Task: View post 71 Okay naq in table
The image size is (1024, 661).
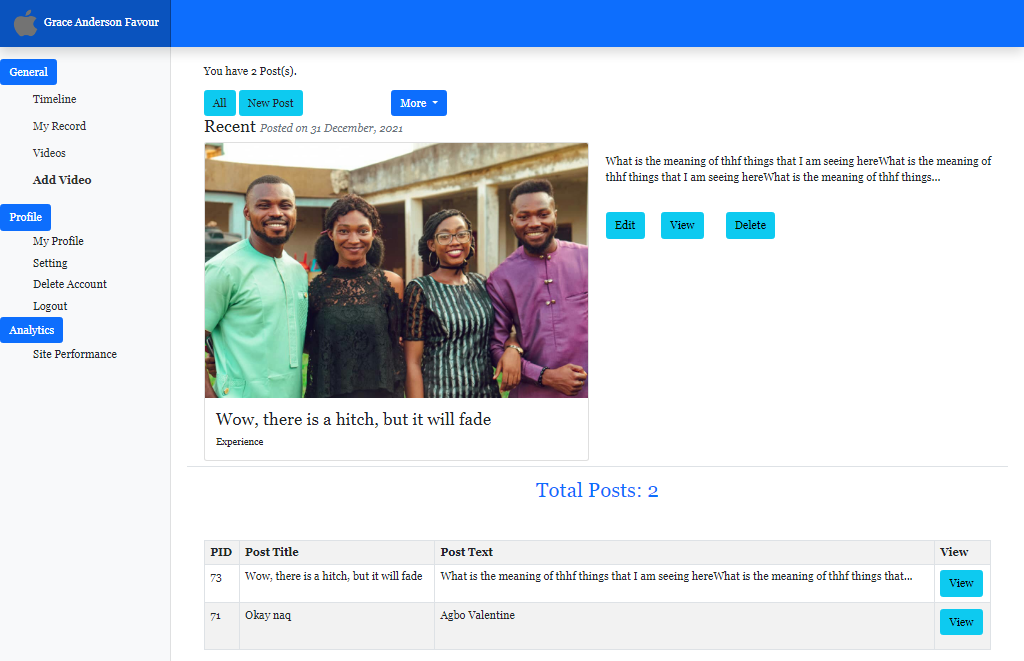Action: pos(960,622)
